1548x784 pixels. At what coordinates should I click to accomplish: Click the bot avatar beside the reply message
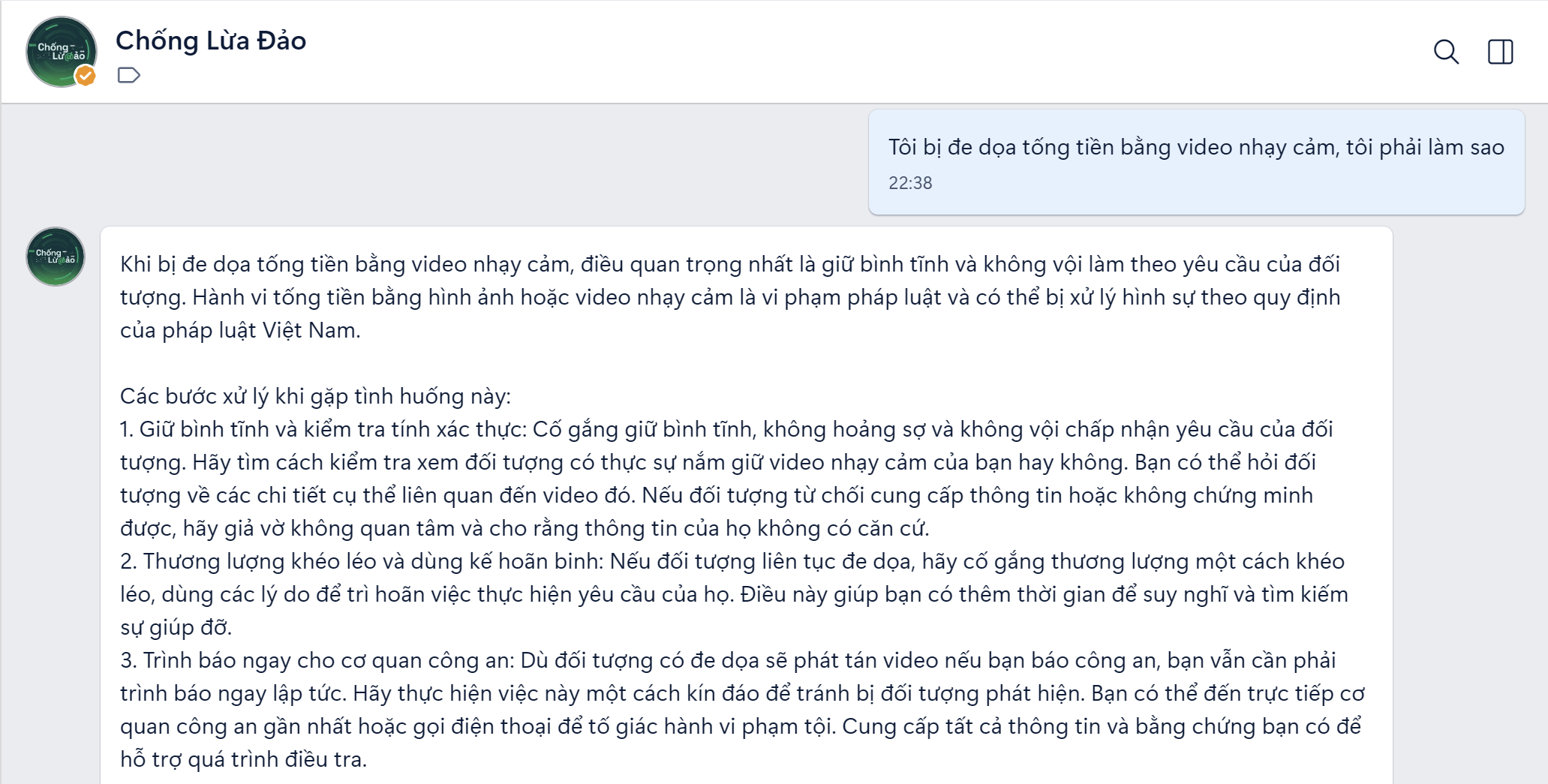[x=55, y=257]
